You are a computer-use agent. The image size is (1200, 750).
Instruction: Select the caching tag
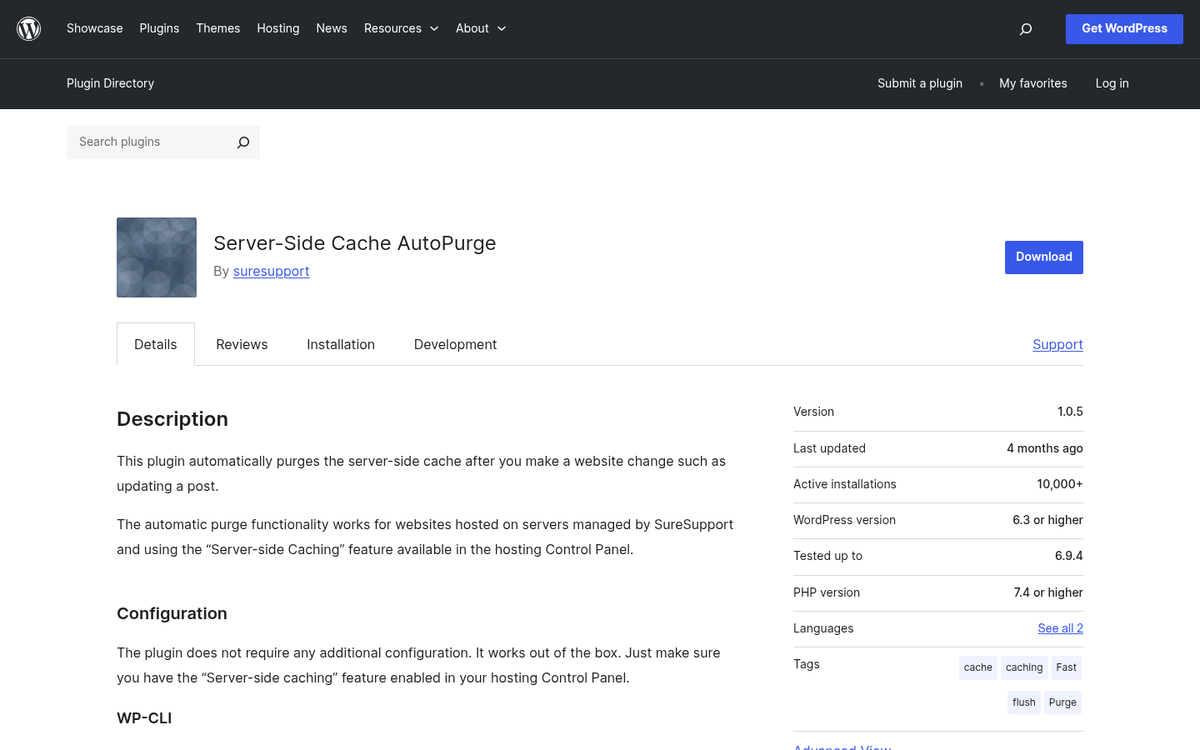(1023, 667)
